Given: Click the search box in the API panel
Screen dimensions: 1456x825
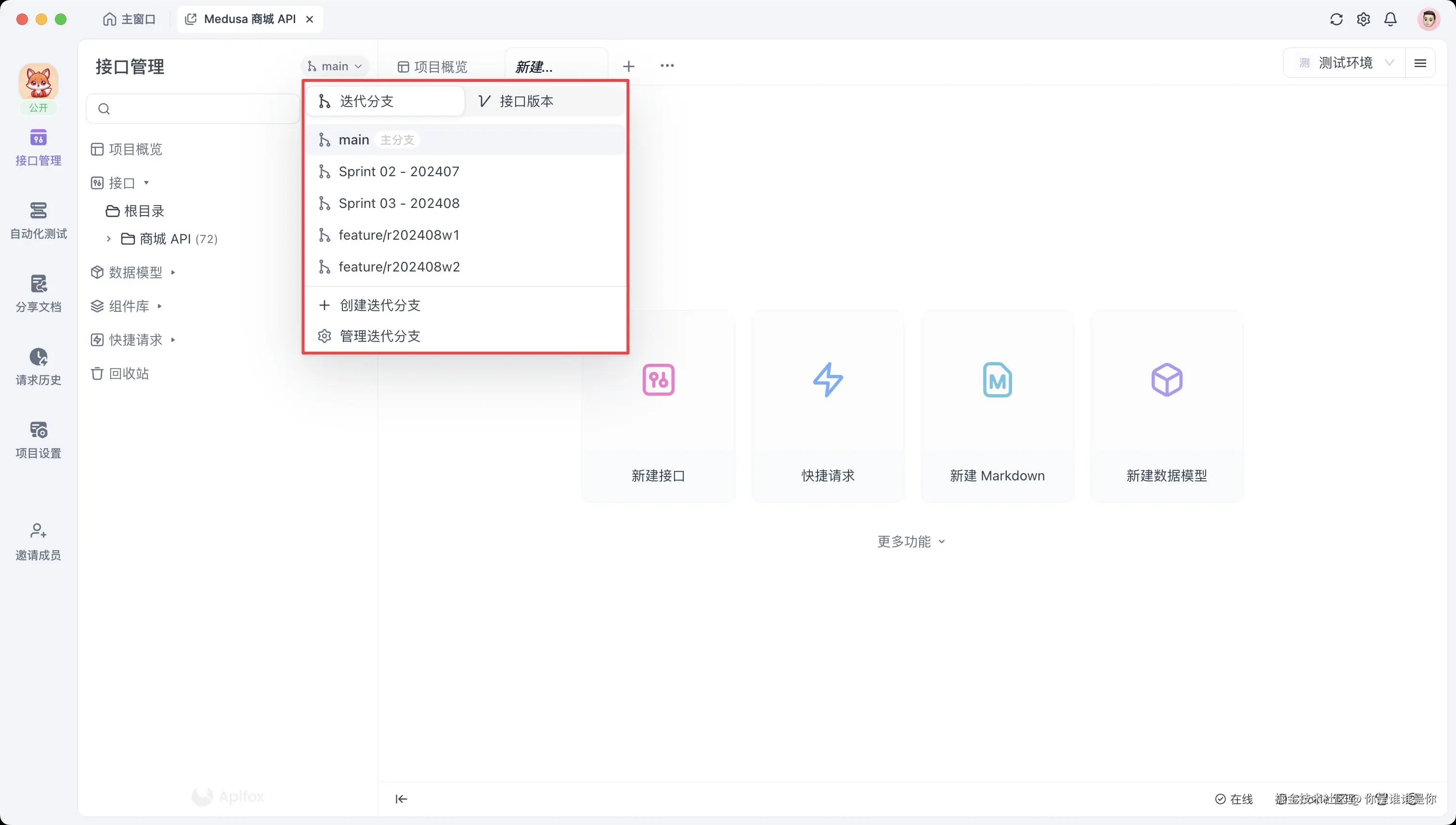Looking at the screenshot, I should click(x=193, y=108).
